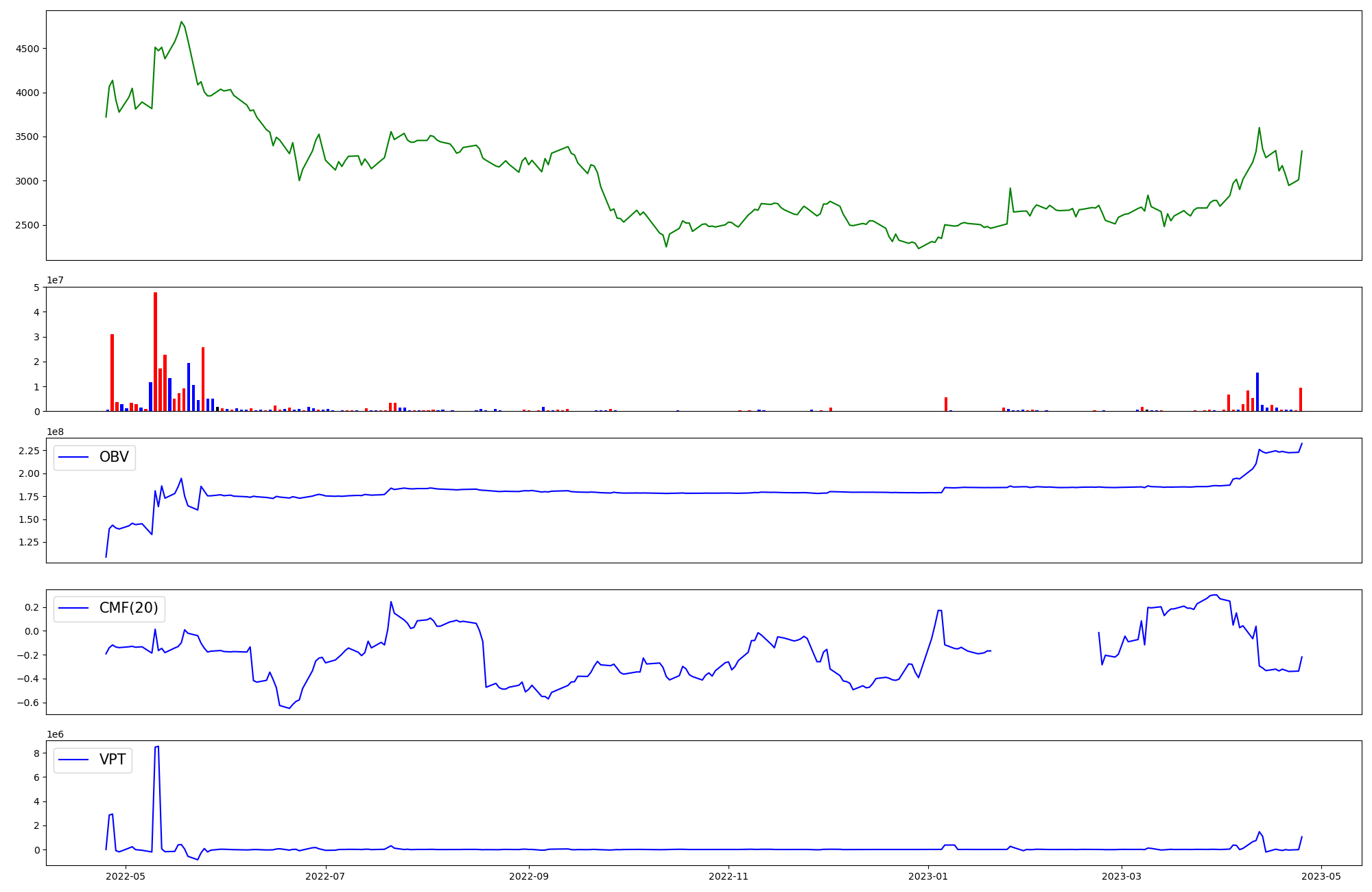Click the 4000 price axis label
The height and width of the screenshot is (892, 1372).
point(29,93)
